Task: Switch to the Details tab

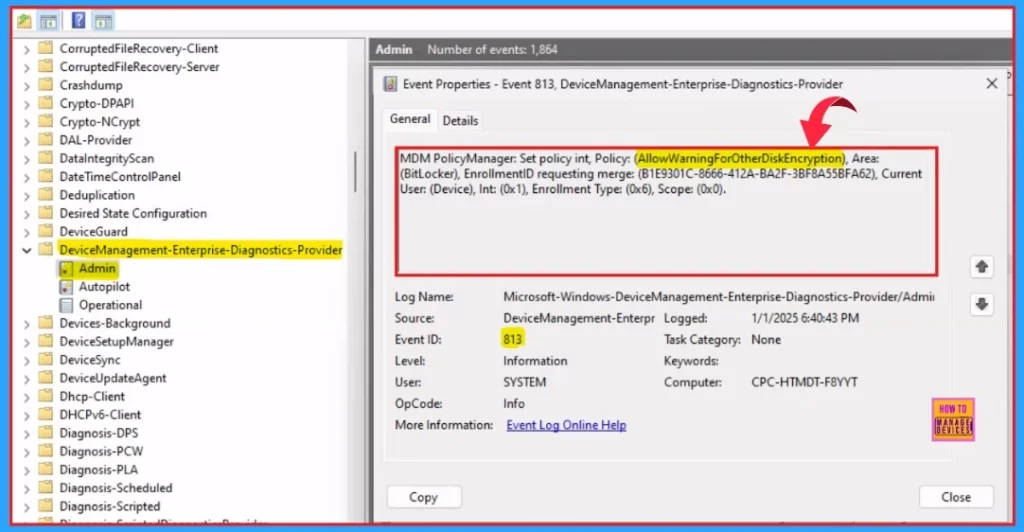Action: click(460, 121)
